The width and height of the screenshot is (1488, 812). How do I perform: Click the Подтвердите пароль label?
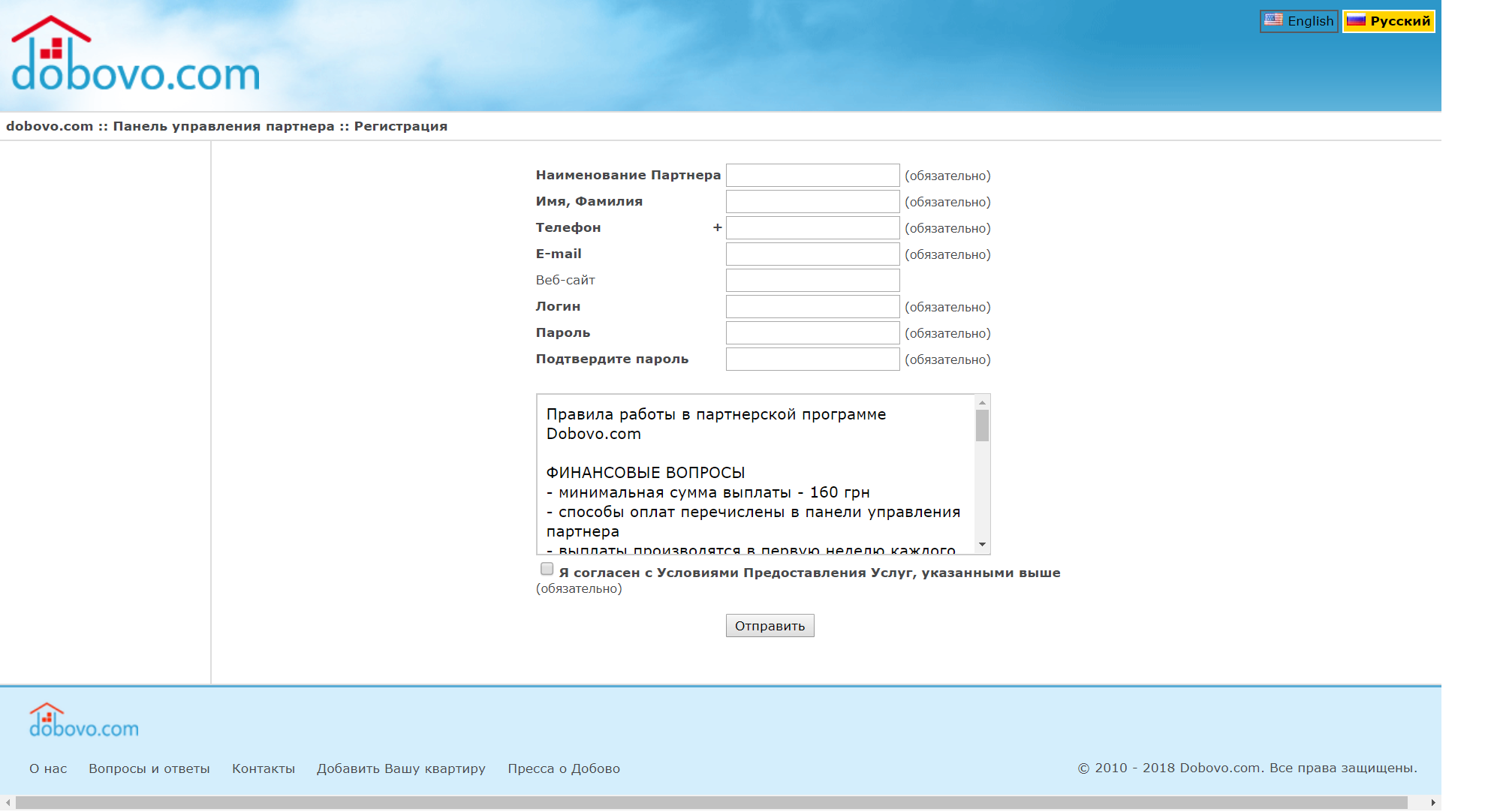point(612,359)
